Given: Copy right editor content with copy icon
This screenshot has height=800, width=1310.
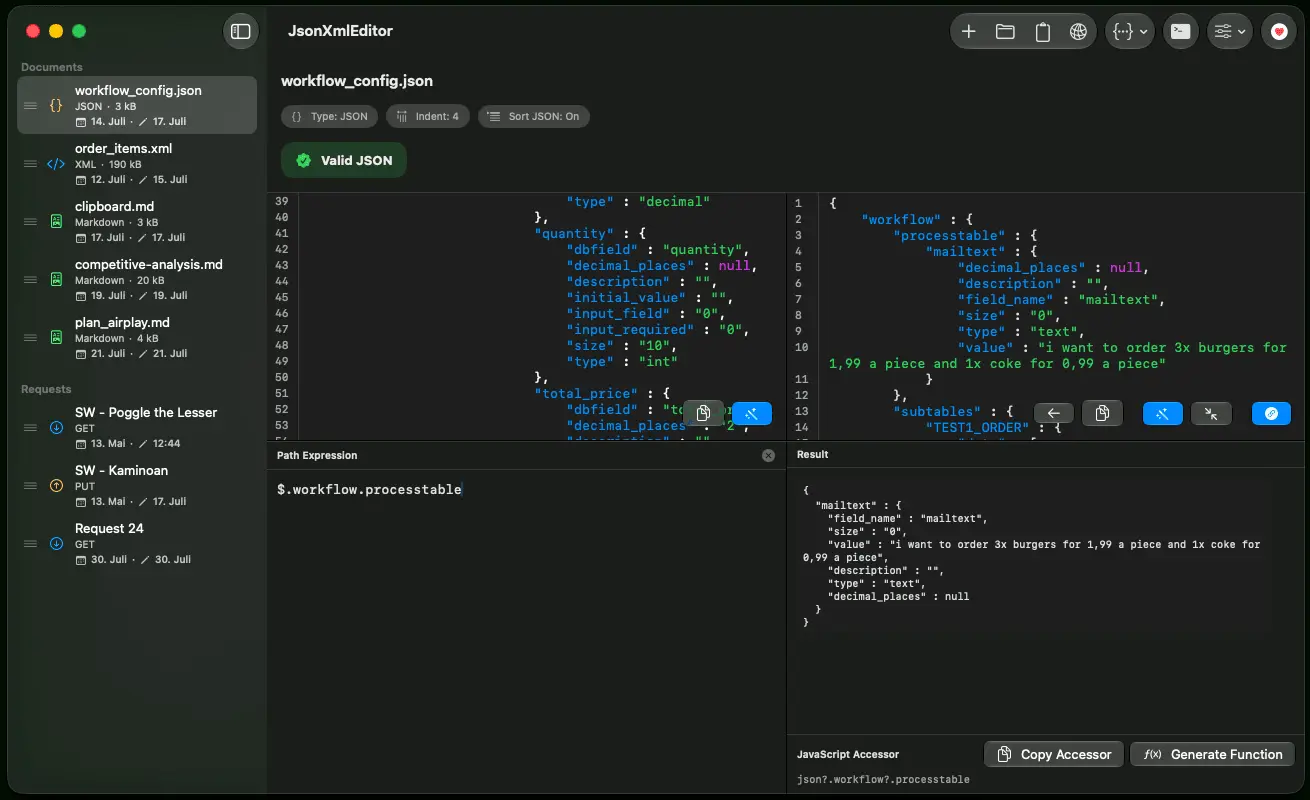Looking at the screenshot, I should [x=1102, y=413].
